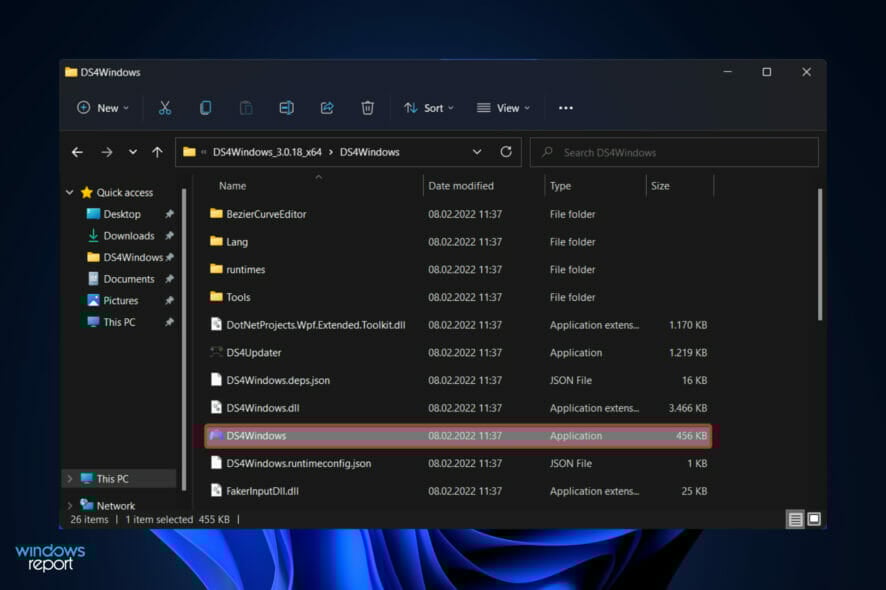Select the DS4Updater application file
This screenshot has width=886, height=590.
click(254, 353)
